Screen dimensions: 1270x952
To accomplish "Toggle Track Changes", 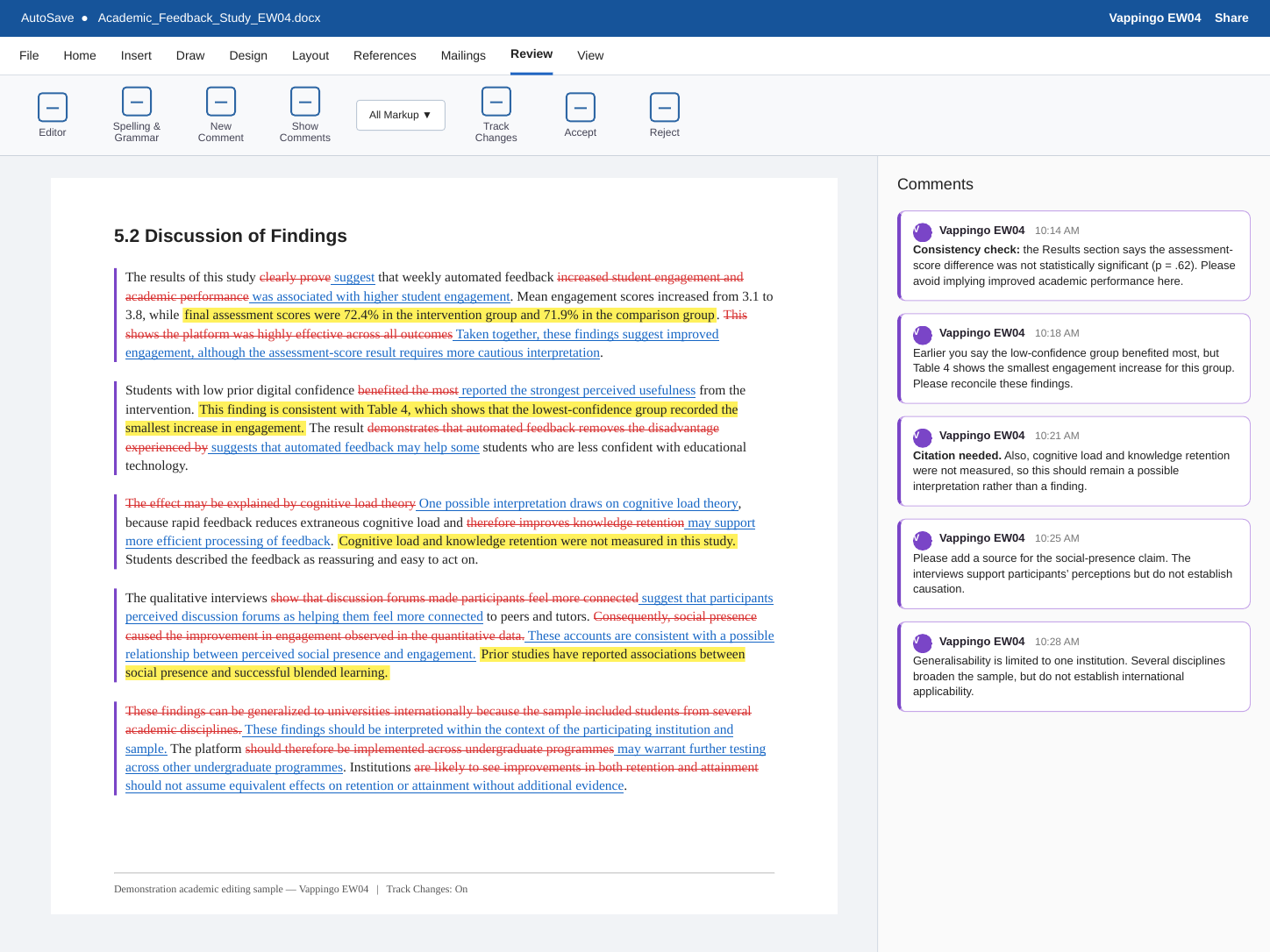I will [496, 116].
